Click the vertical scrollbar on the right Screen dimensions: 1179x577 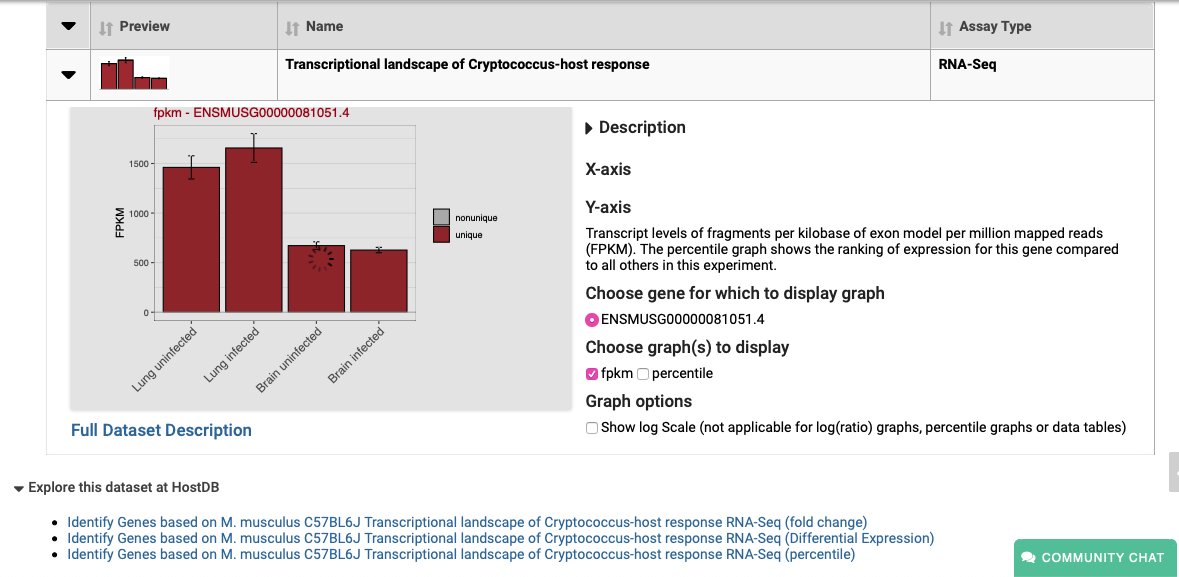[1172, 470]
